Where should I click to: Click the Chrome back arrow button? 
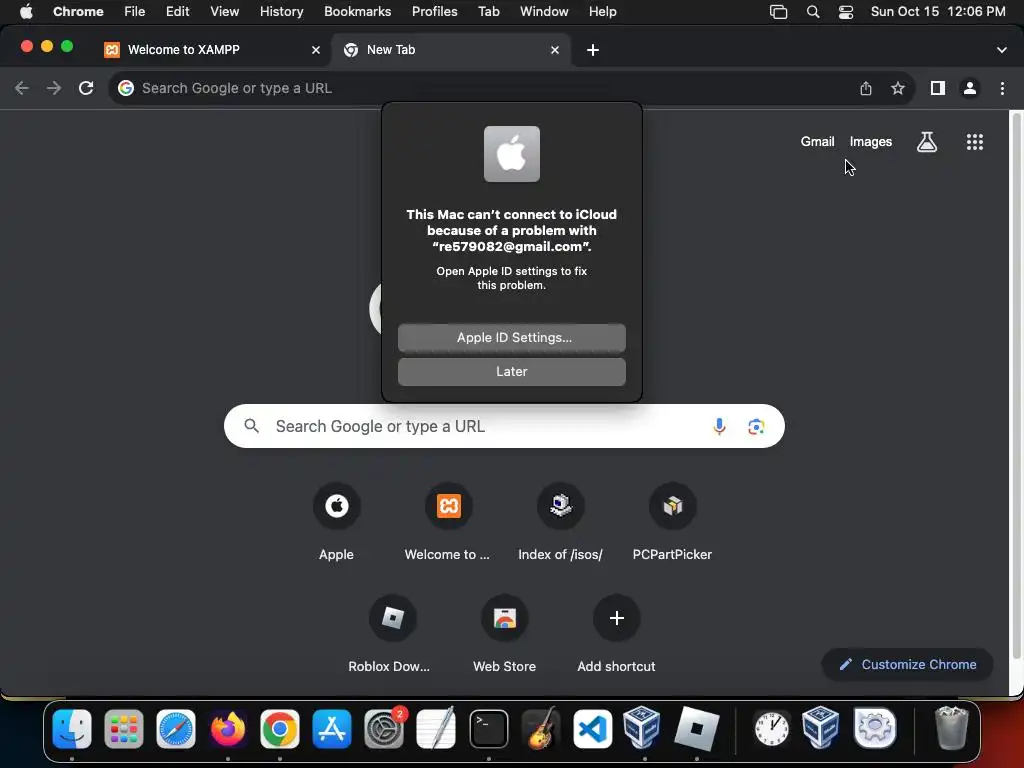[22, 88]
